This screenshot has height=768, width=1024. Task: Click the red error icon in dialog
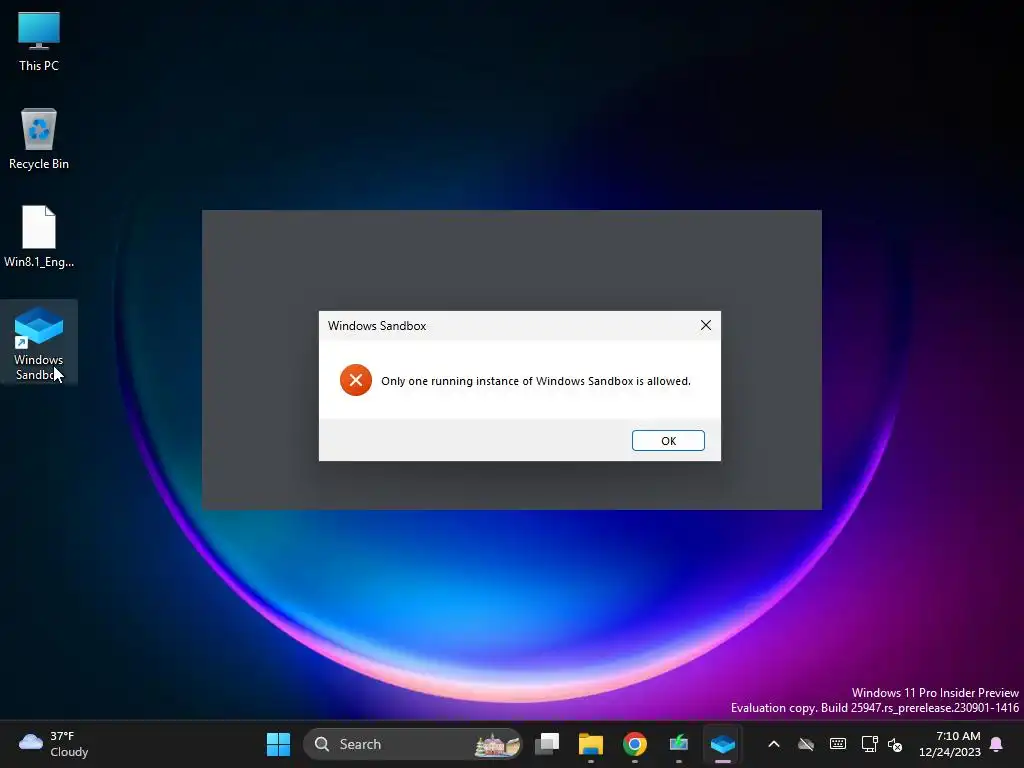(356, 380)
